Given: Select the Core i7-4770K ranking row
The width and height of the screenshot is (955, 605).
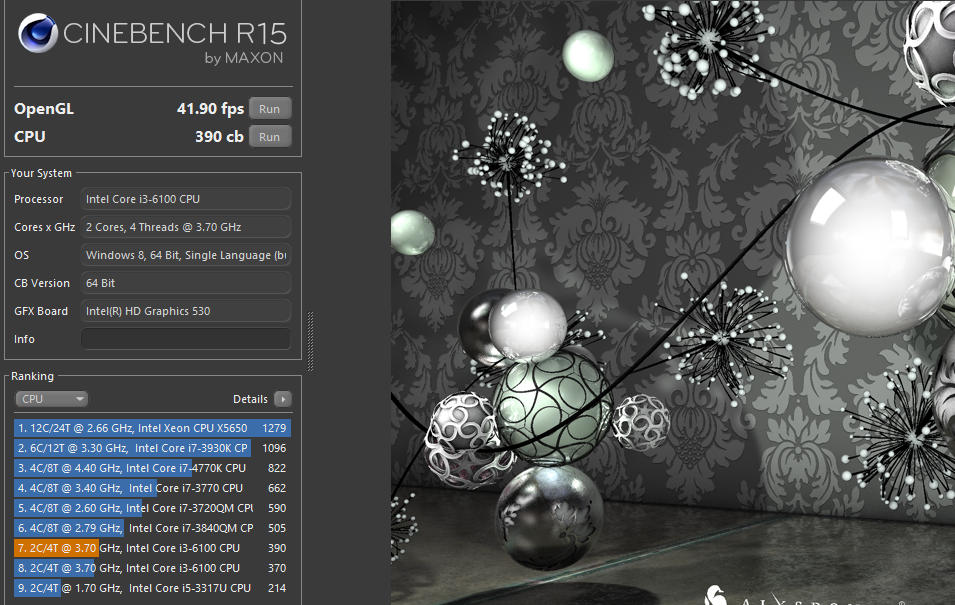Looking at the screenshot, I should 152,469.
